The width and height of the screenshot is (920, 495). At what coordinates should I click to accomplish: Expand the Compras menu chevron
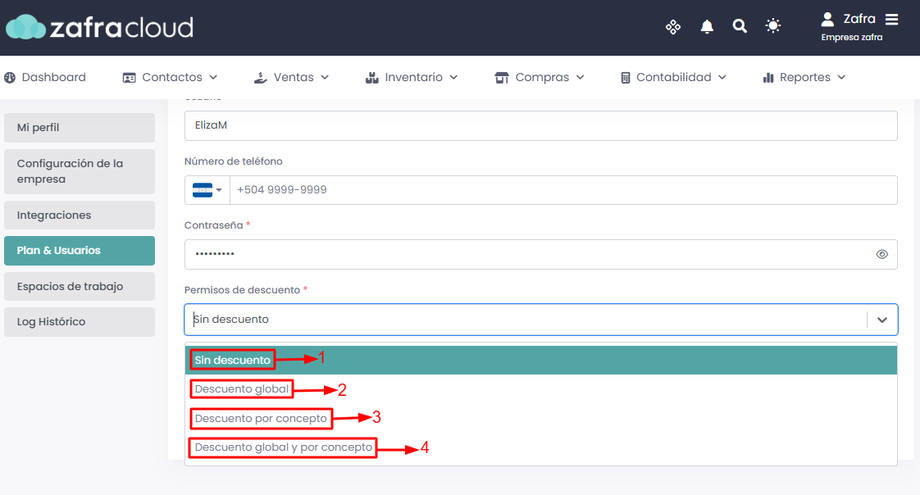click(580, 77)
